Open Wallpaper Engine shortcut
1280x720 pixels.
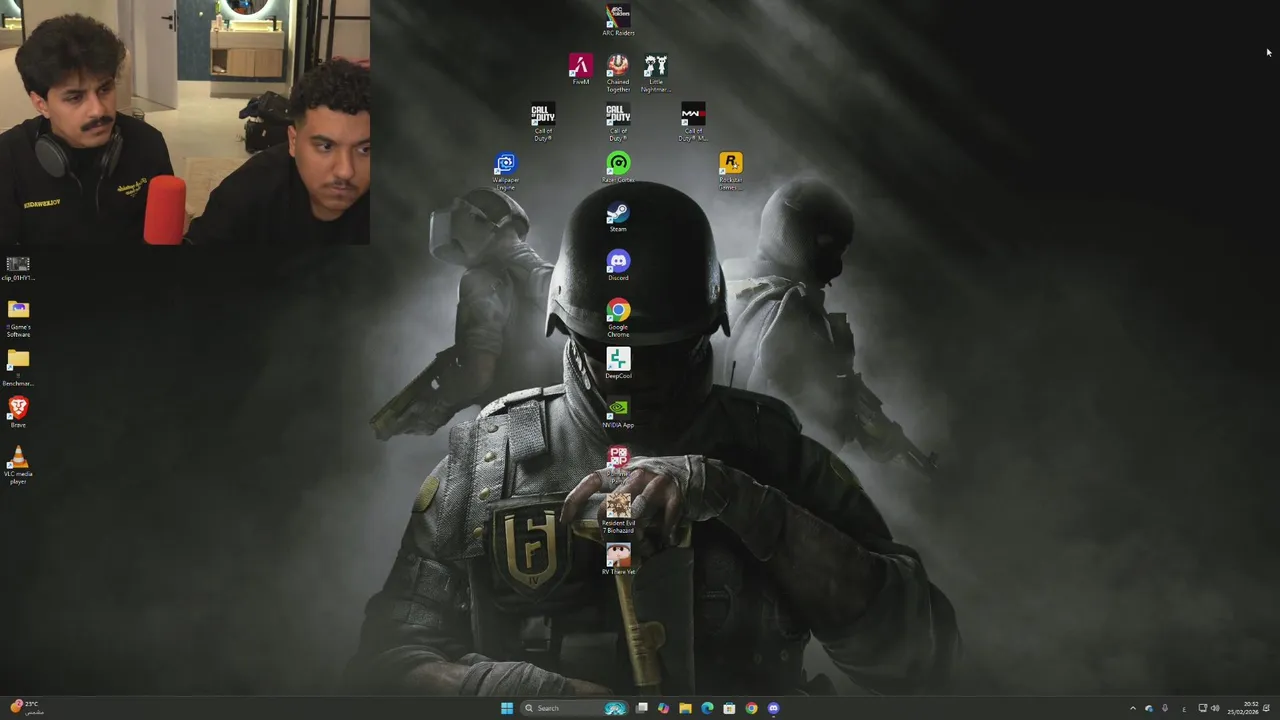506,171
